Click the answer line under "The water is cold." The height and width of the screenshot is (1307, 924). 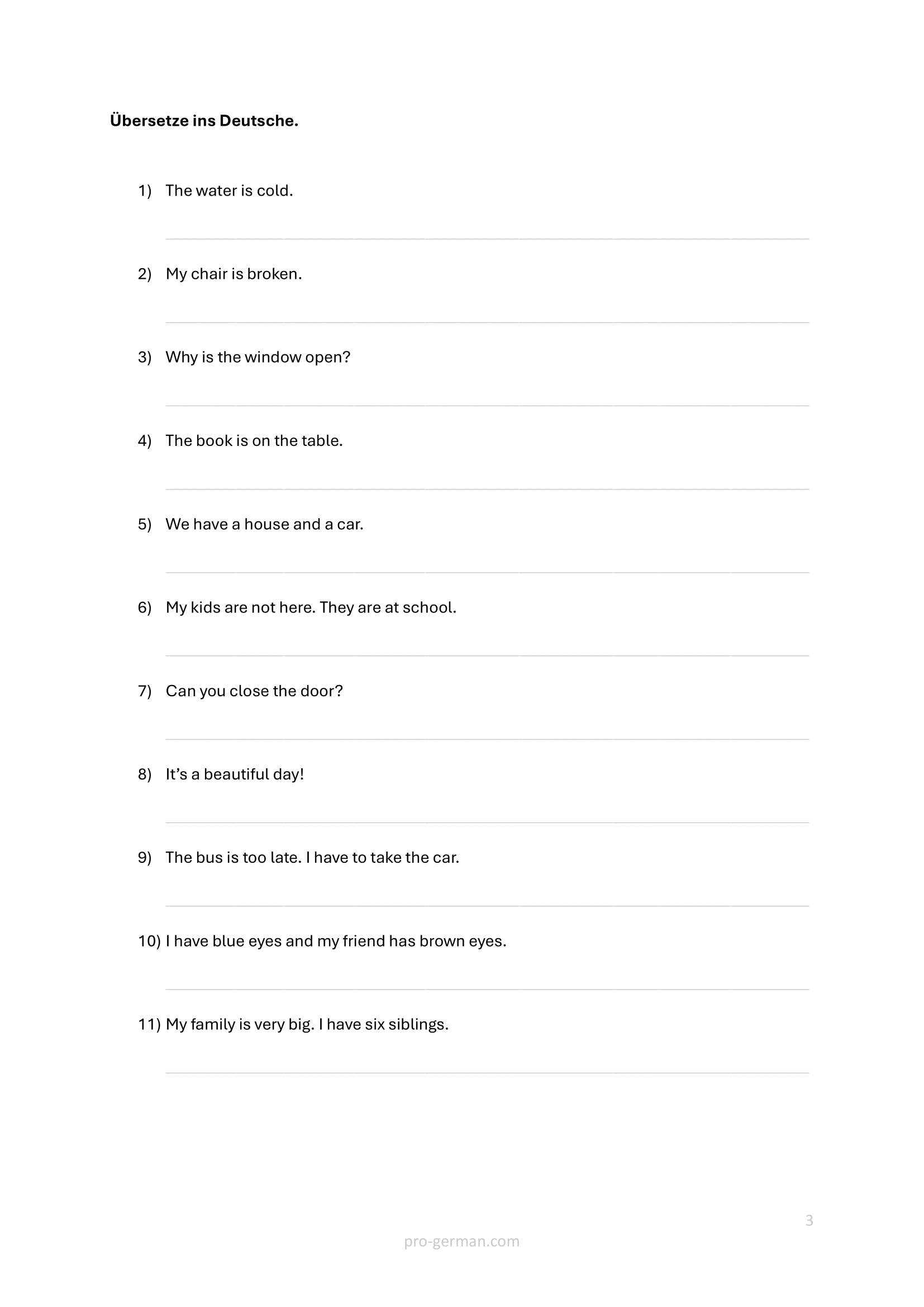click(487, 238)
